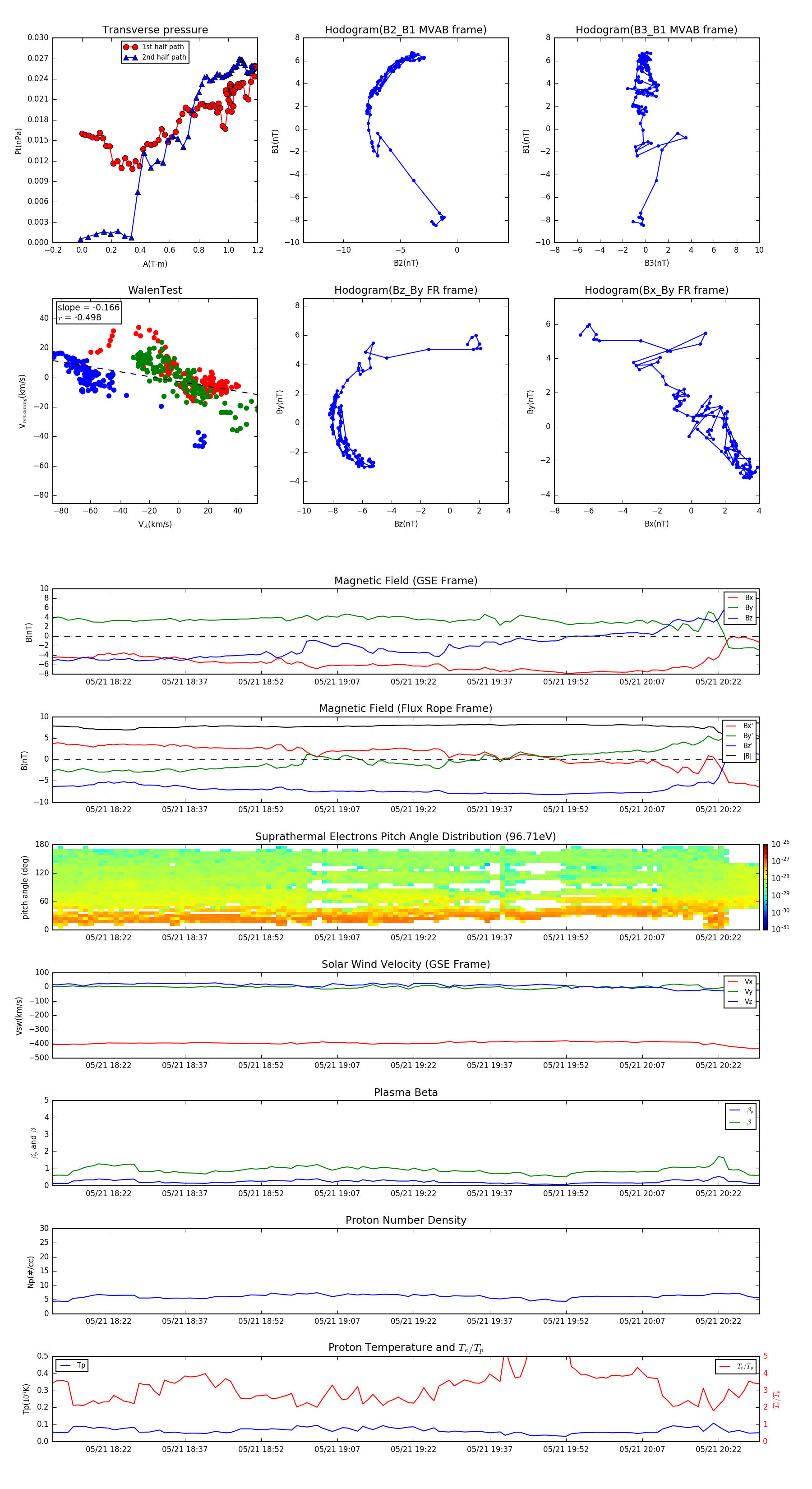Click the "Pt(nPa)" y-axis label
Viewport: 812px width, 1489px height.
[18, 141]
